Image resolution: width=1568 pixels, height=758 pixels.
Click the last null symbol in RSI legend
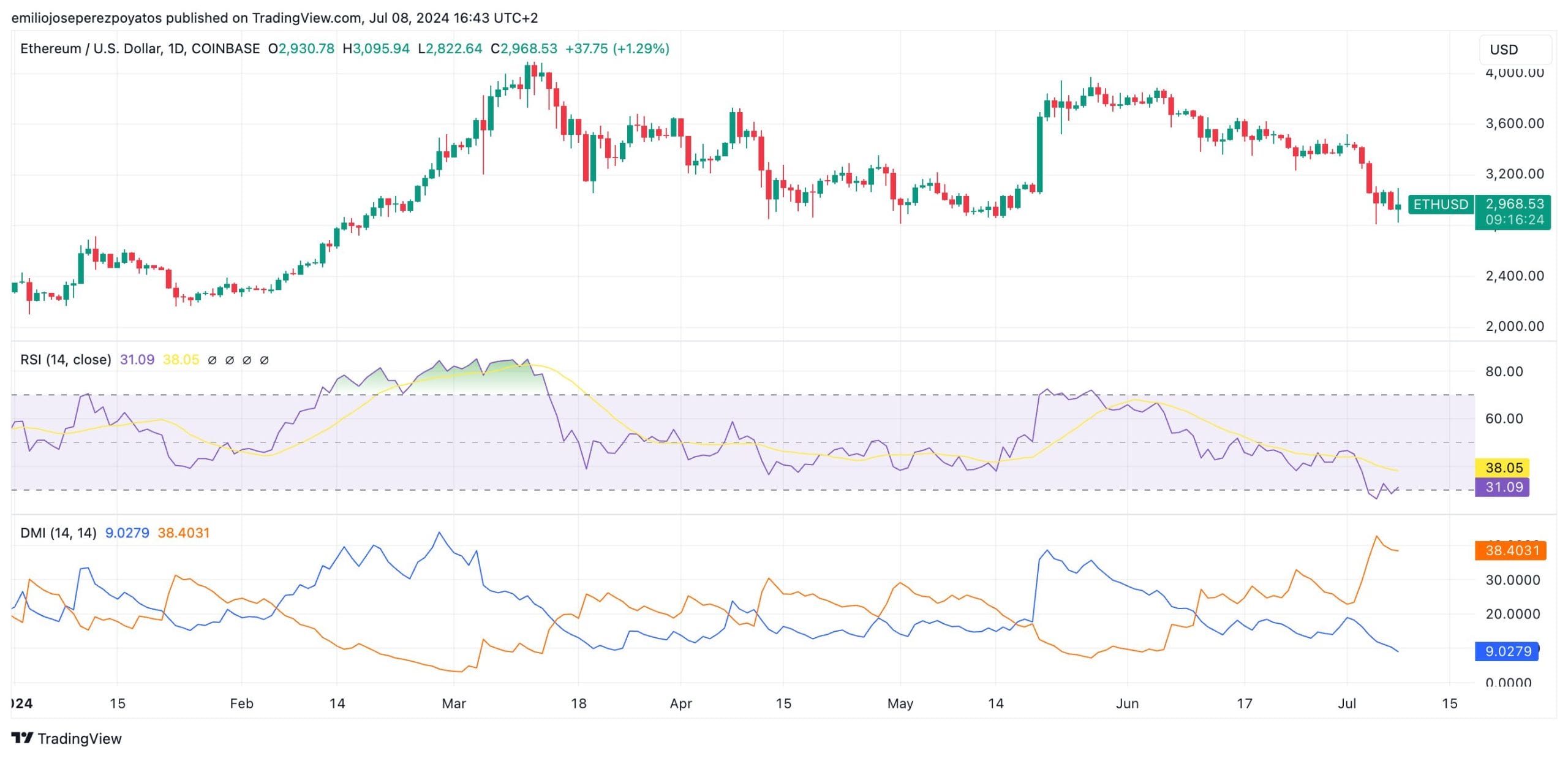tap(264, 360)
